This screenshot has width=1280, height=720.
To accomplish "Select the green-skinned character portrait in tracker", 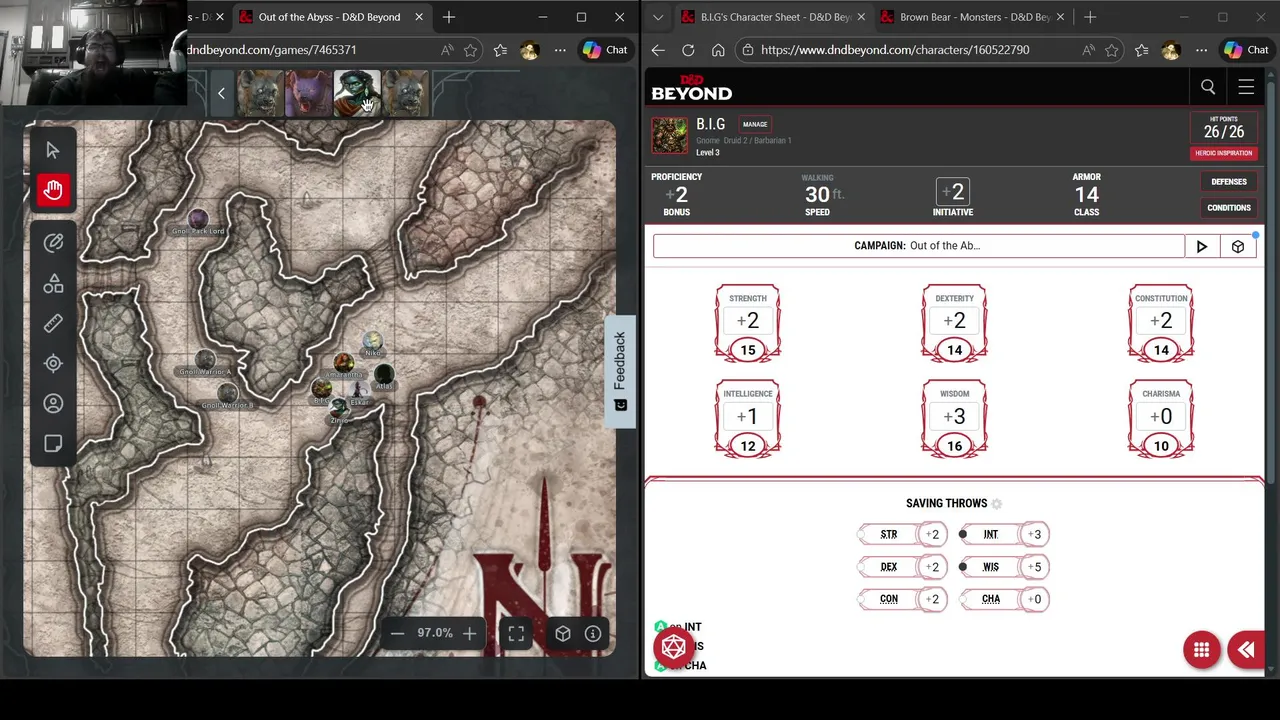I will coord(357,94).
